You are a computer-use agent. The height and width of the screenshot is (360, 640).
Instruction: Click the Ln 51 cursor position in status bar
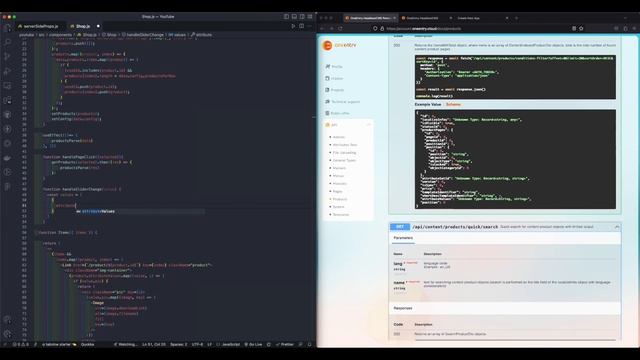point(154,344)
